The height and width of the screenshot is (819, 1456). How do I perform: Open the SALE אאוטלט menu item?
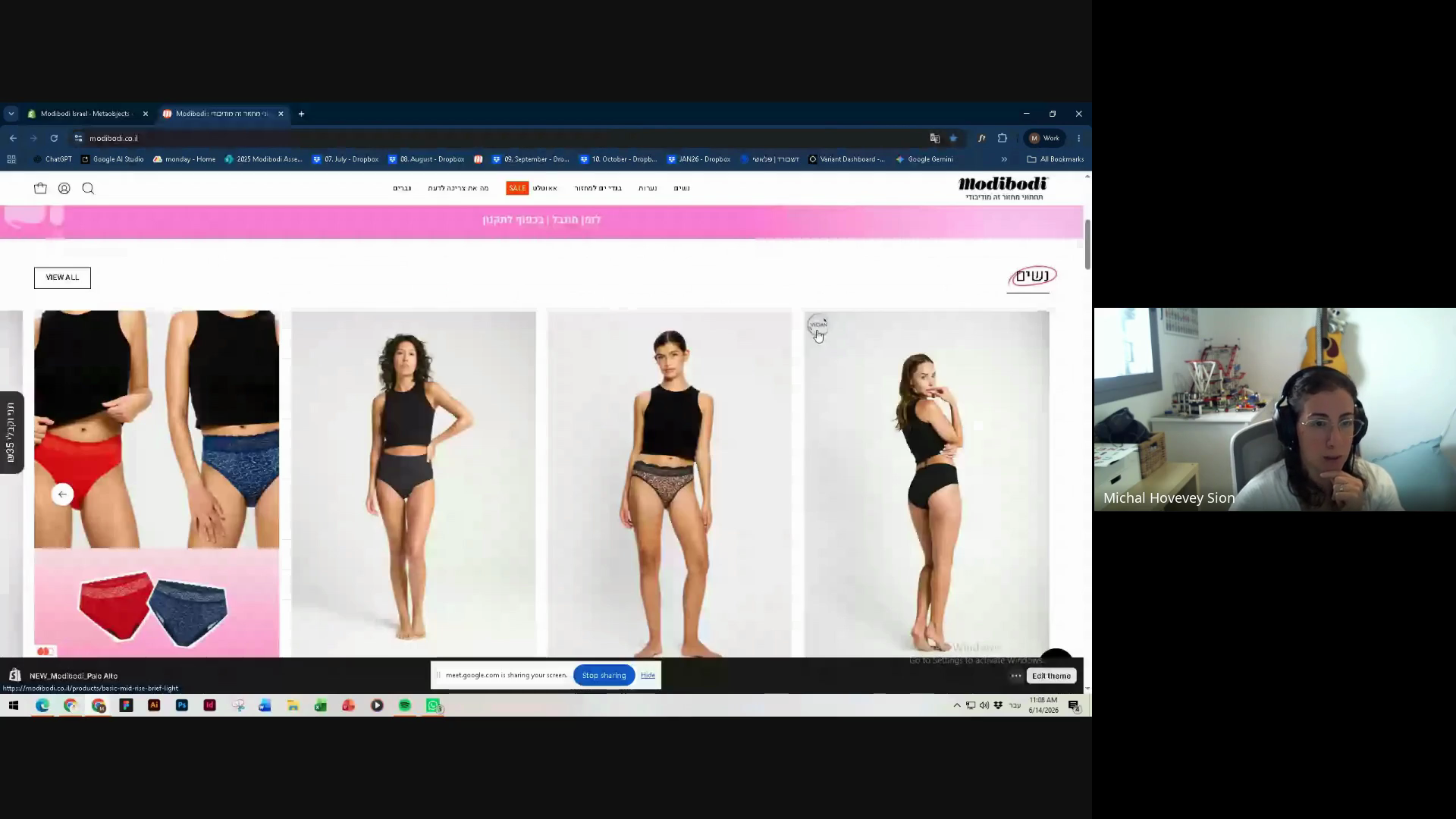(x=532, y=188)
